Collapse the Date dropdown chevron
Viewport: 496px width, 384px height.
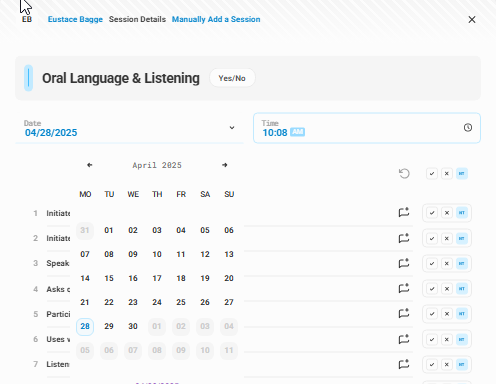232,128
